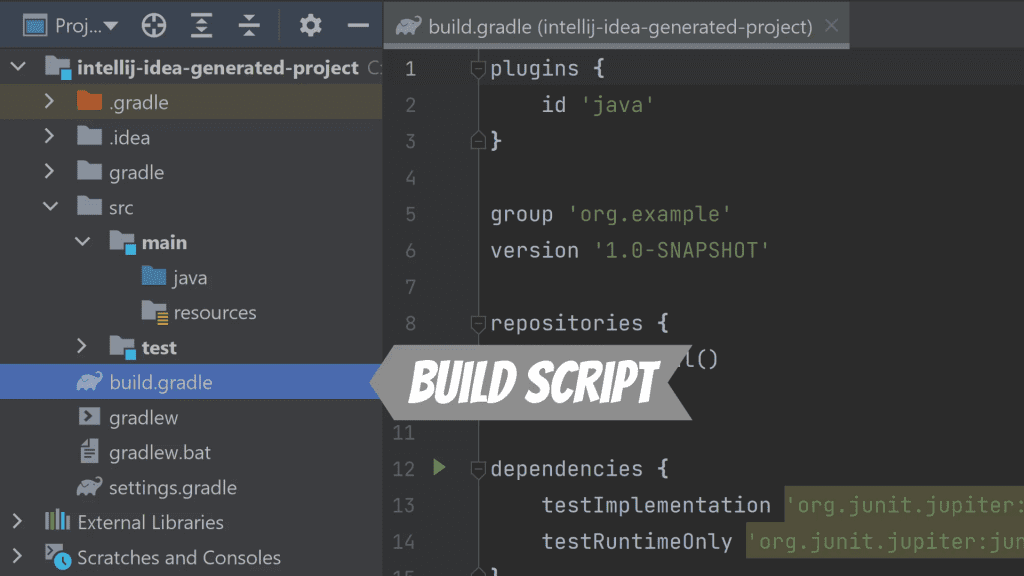This screenshot has width=1024, height=576.
Task: Click line number 6 in the editor gutter
Action: click(410, 250)
